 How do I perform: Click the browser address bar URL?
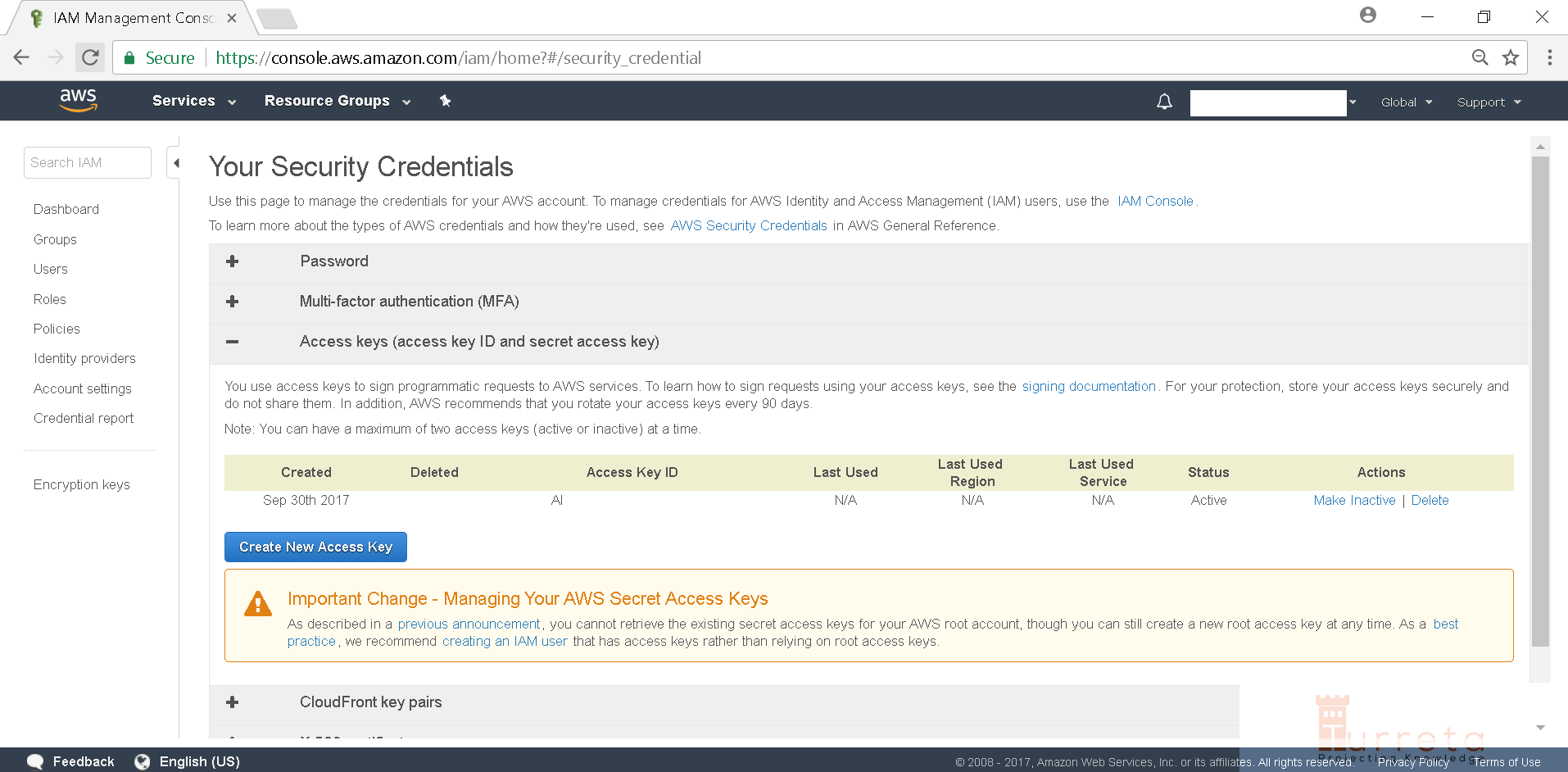pyautogui.click(x=459, y=57)
